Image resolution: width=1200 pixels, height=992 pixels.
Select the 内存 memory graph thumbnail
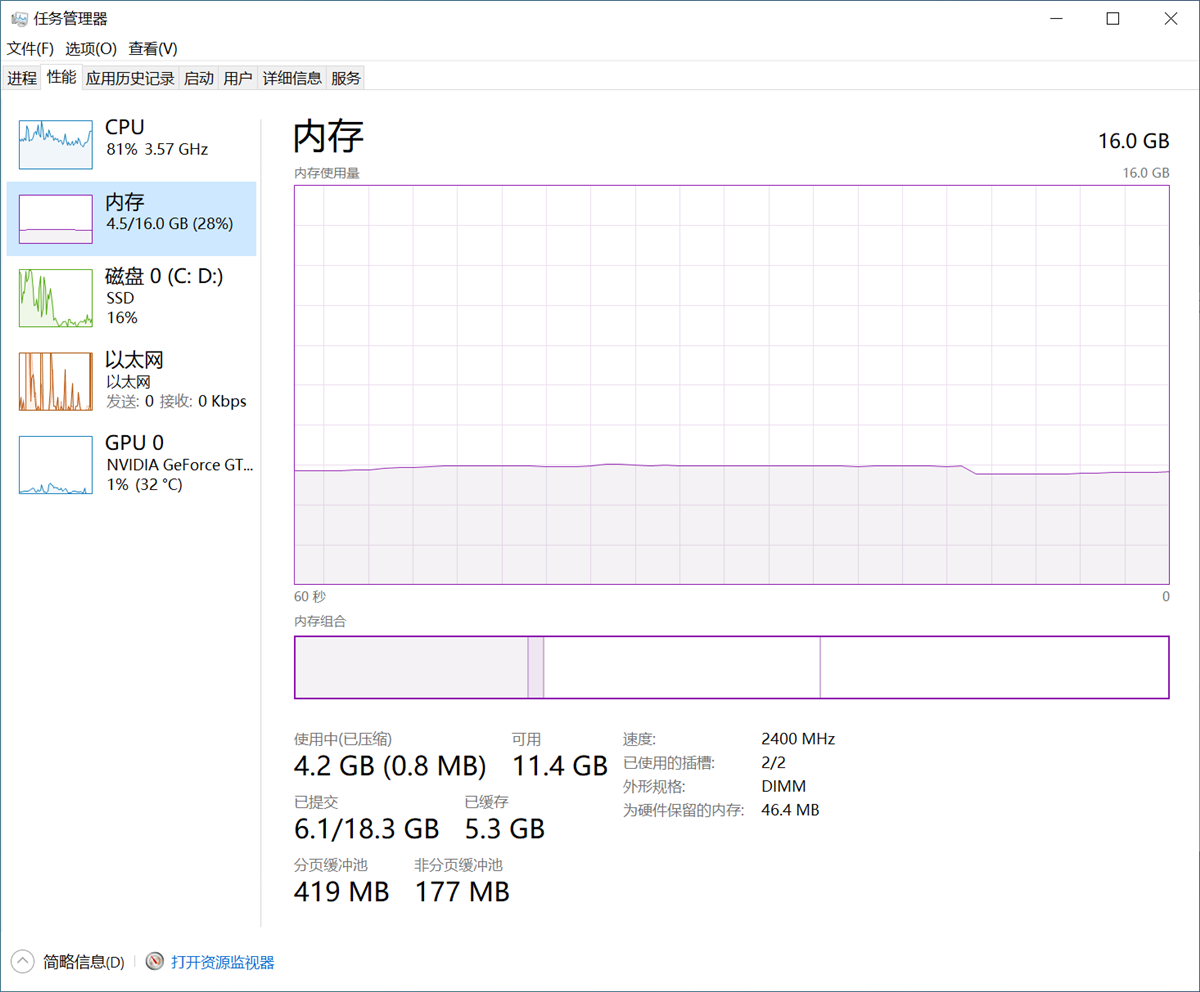coord(55,219)
